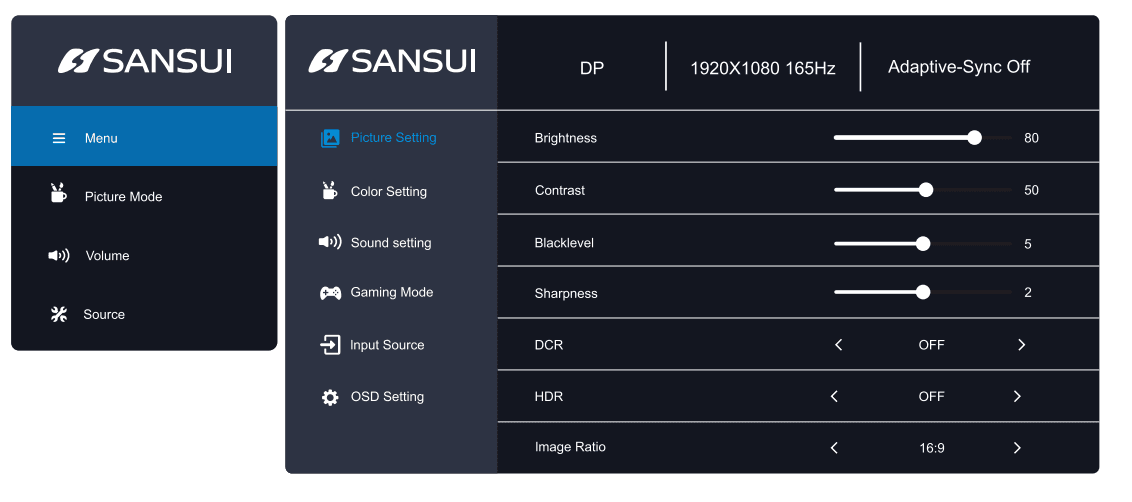This screenshot has width=1132, height=502.
Task: Click the Image Ratio label
Action: (570, 447)
